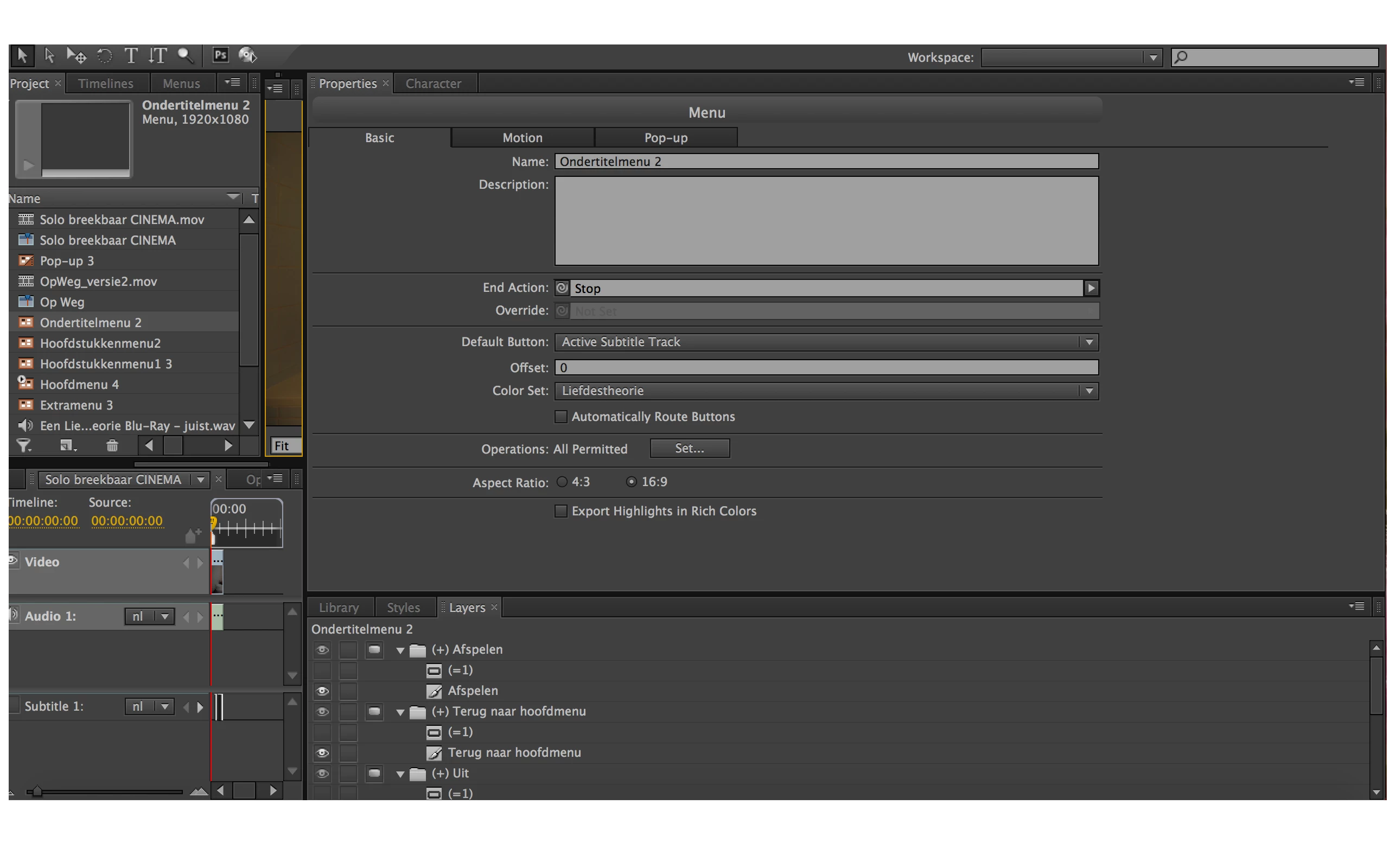Select the Rotate tool
The width and height of the screenshot is (1389, 868).
coord(104,56)
